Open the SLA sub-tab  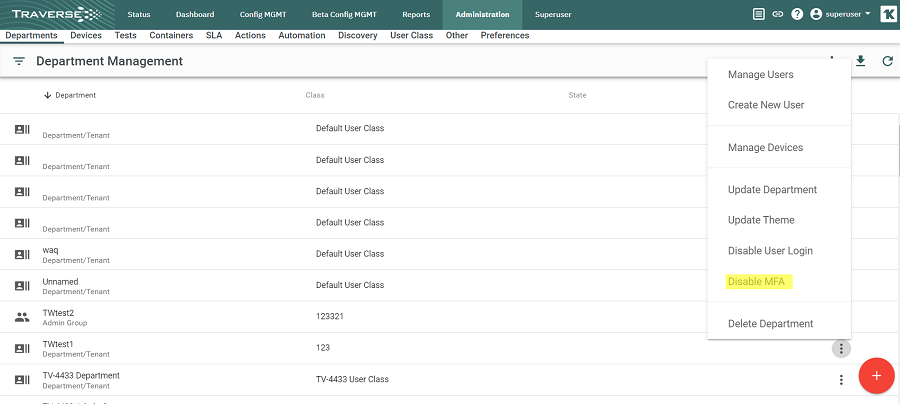(x=214, y=36)
